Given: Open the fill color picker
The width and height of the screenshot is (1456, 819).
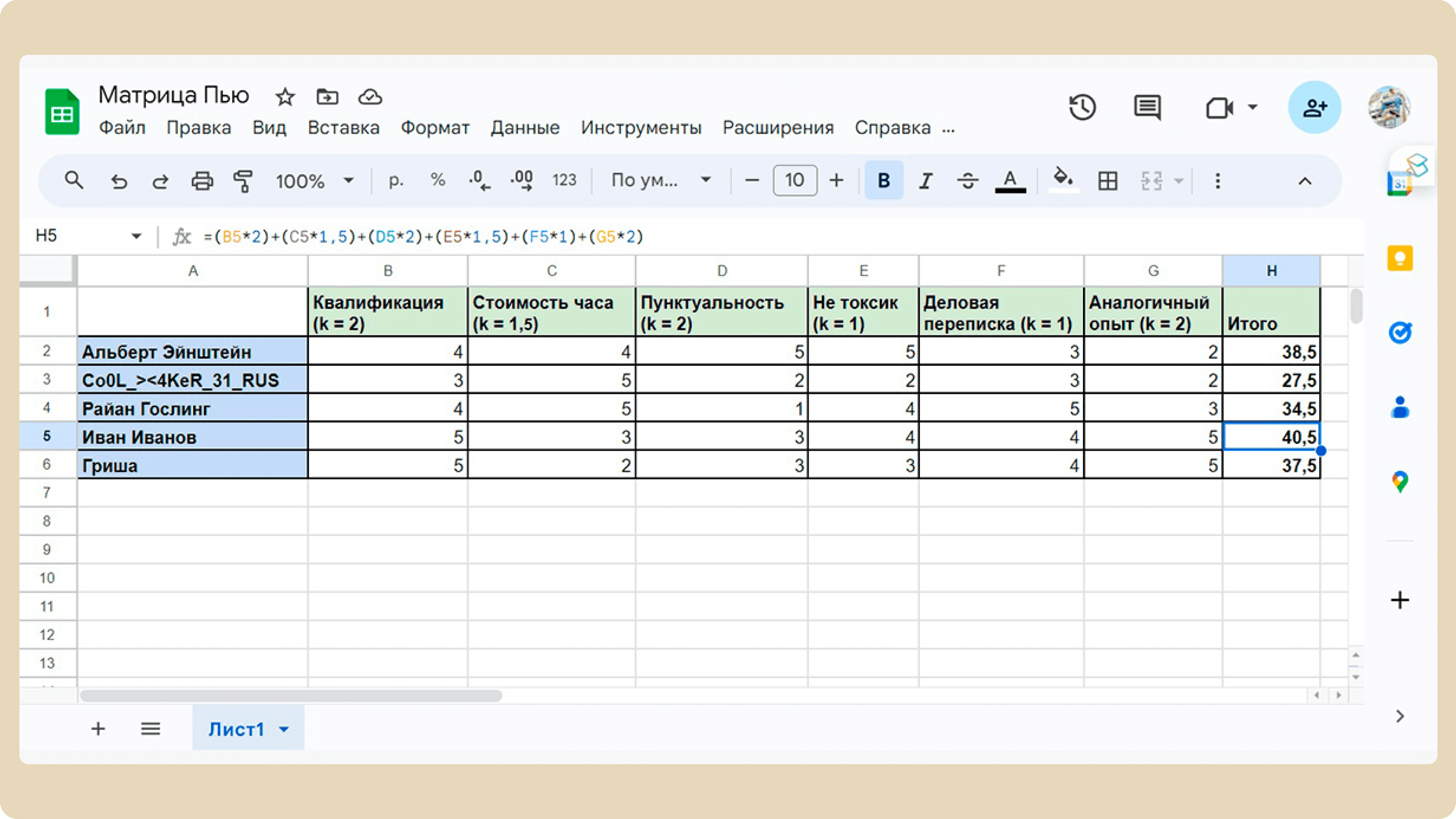Looking at the screenshot, I should 1063,180.
